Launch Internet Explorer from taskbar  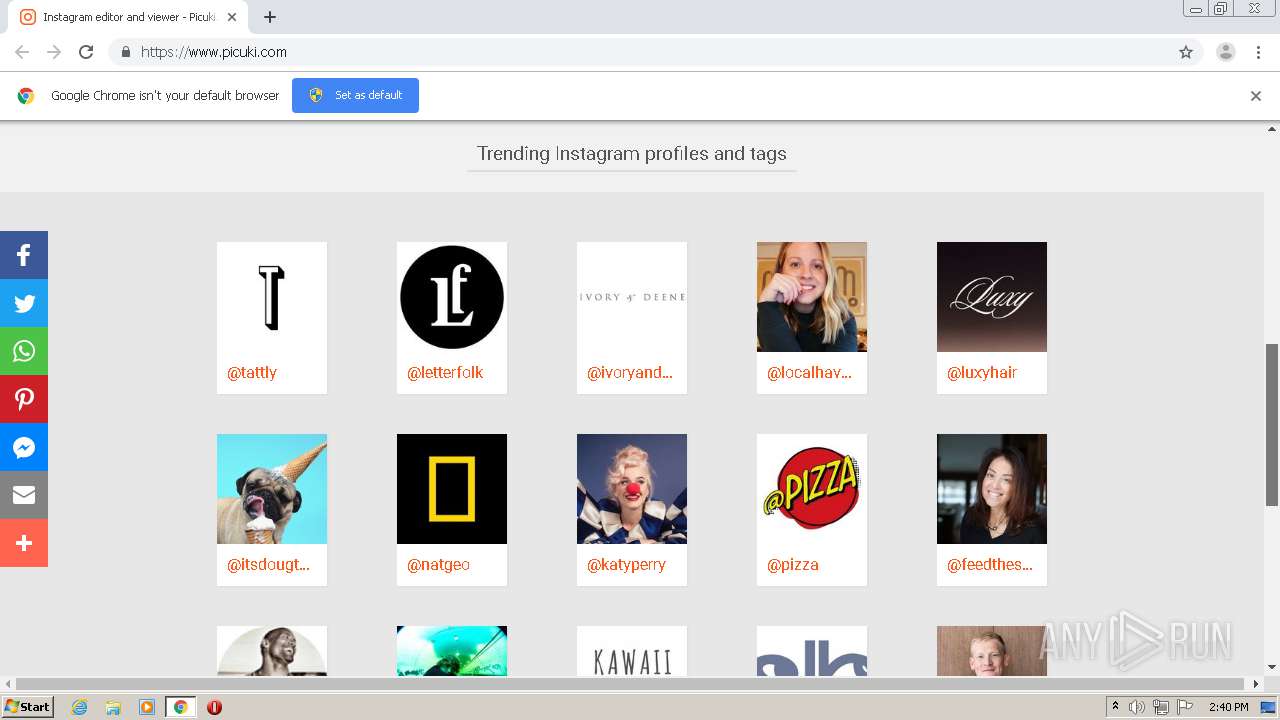tap(79, 707)
